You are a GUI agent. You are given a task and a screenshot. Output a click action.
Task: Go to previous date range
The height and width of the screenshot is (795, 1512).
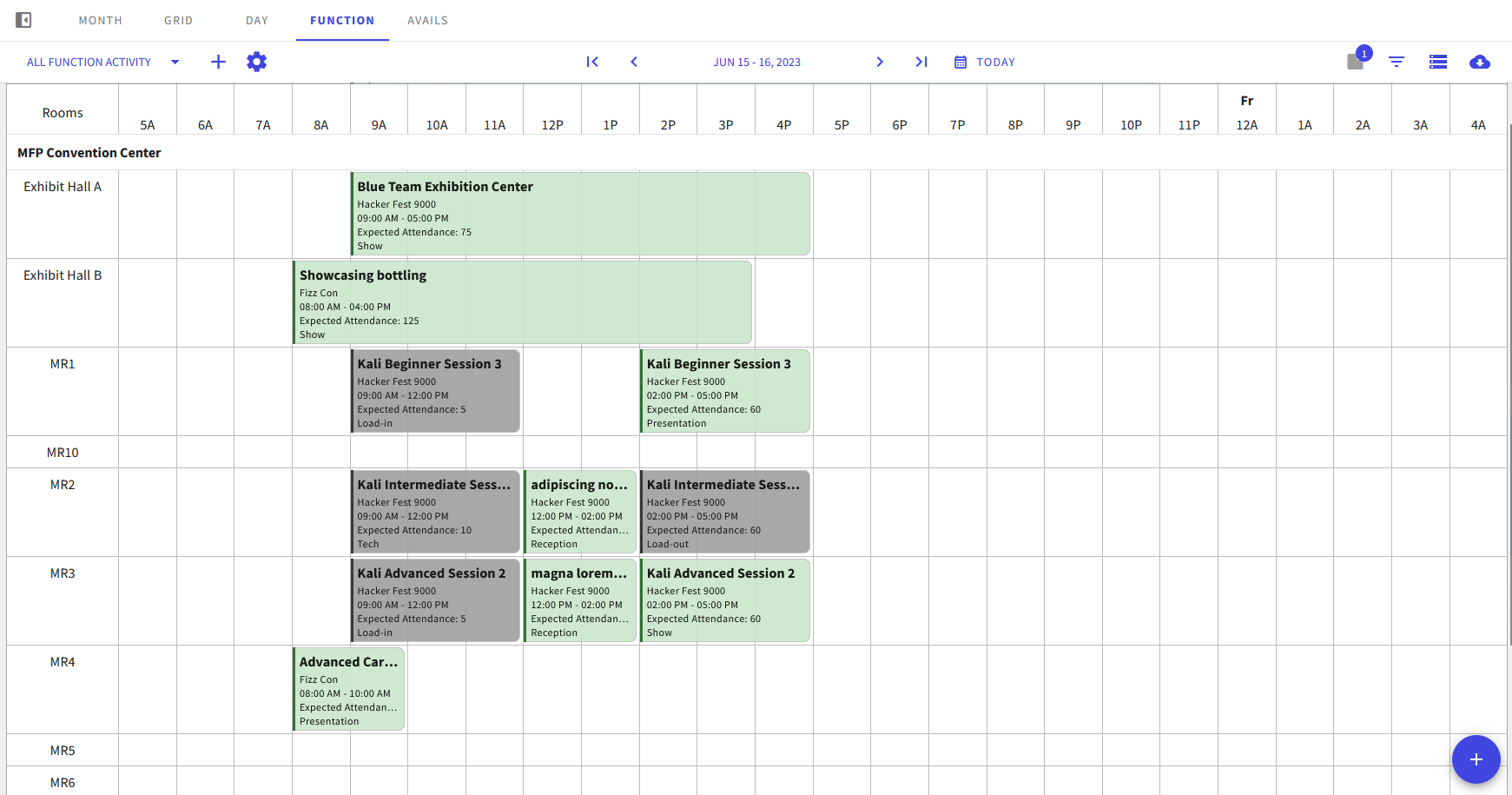(634, 62)
